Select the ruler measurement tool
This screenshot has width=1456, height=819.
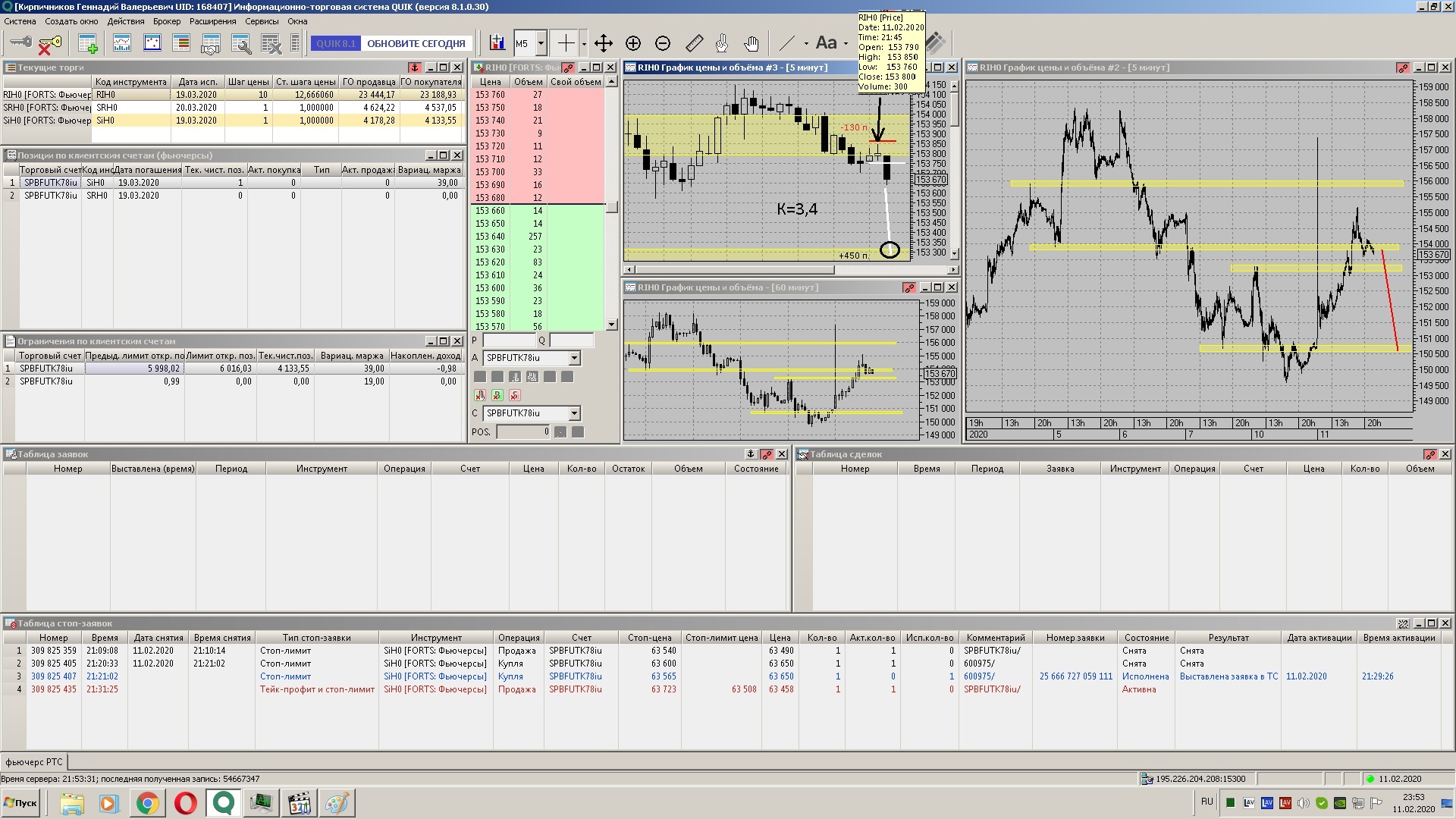coord(694,43)
